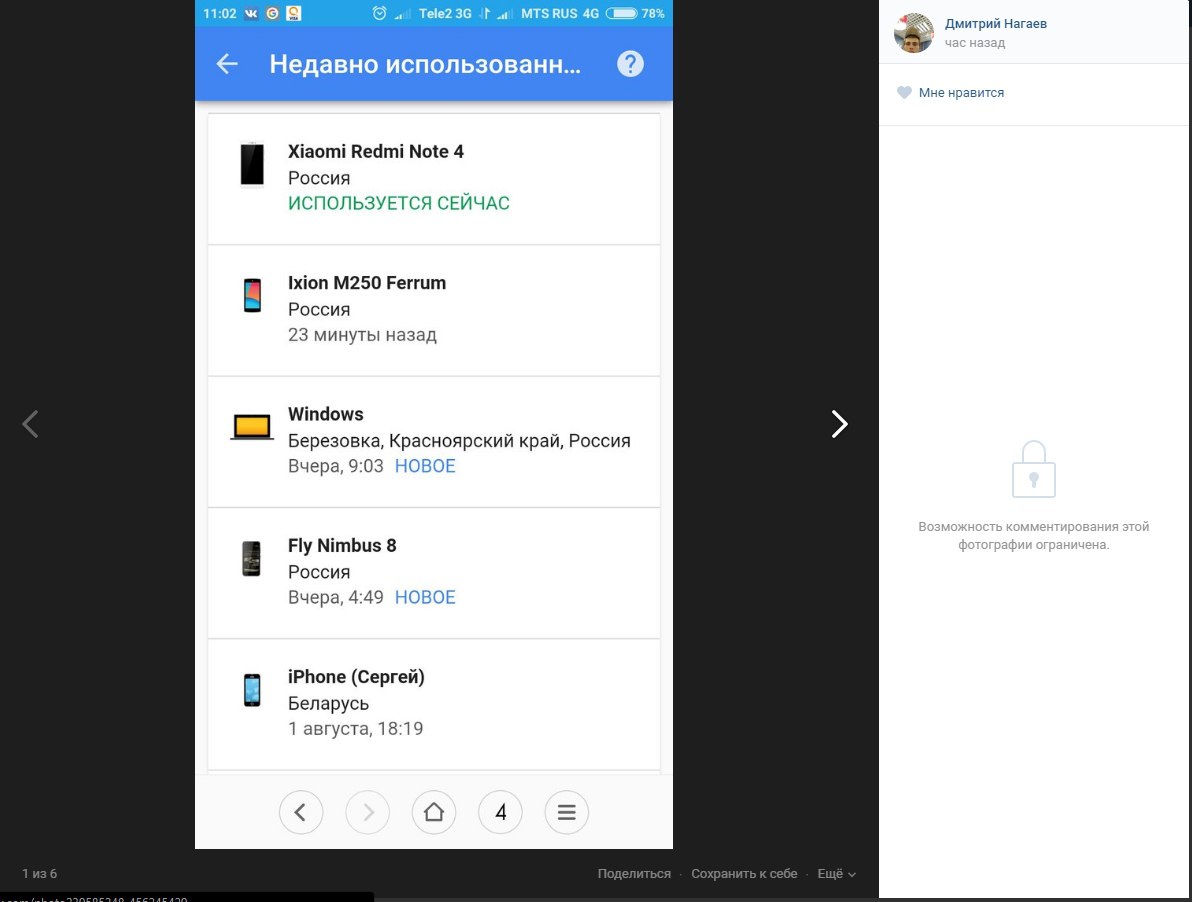Open the help question mark icon
This screenshot has width=1192, height=902.
click(630, 64)
